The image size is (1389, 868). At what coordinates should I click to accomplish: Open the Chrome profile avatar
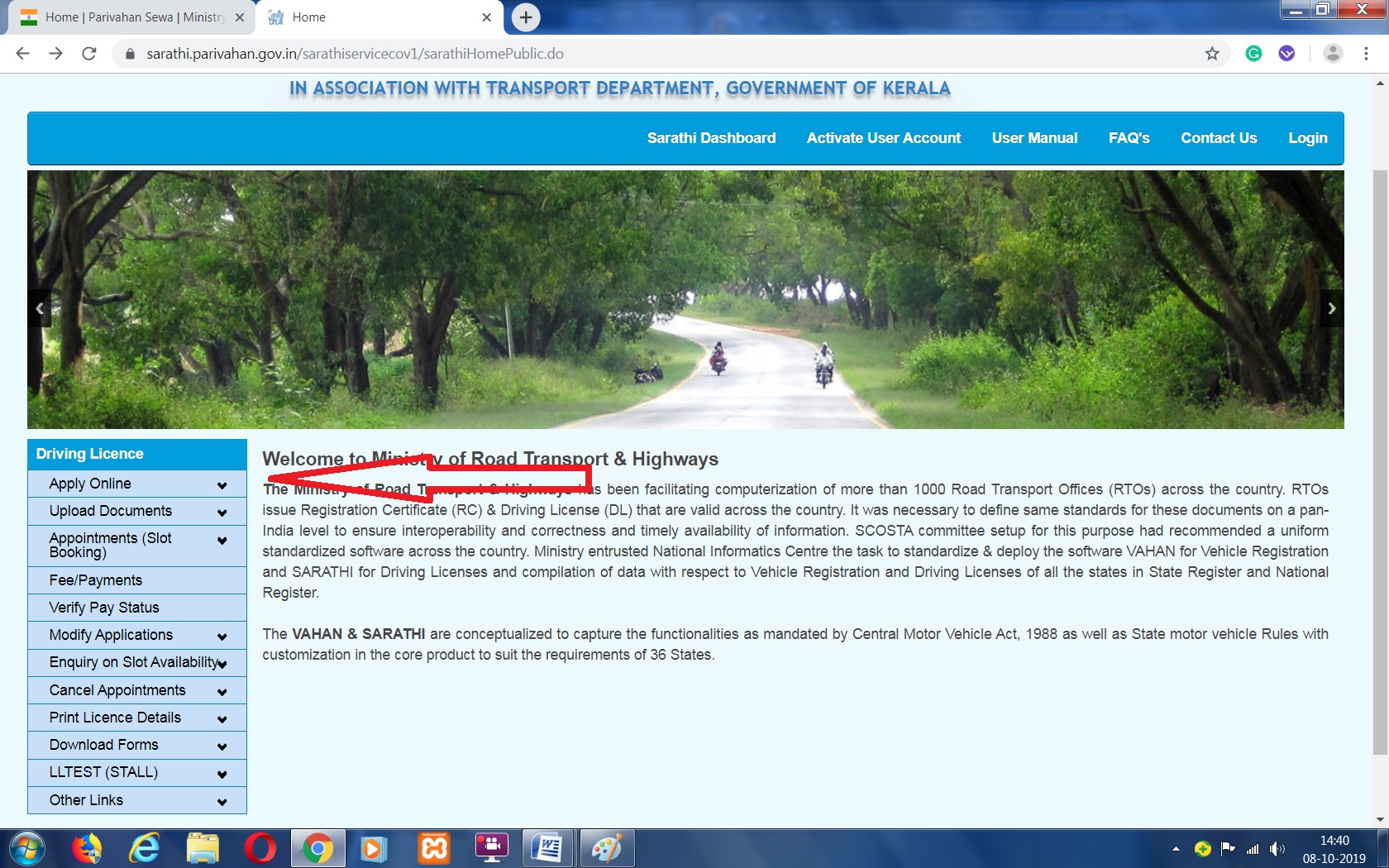point(1334,52)
